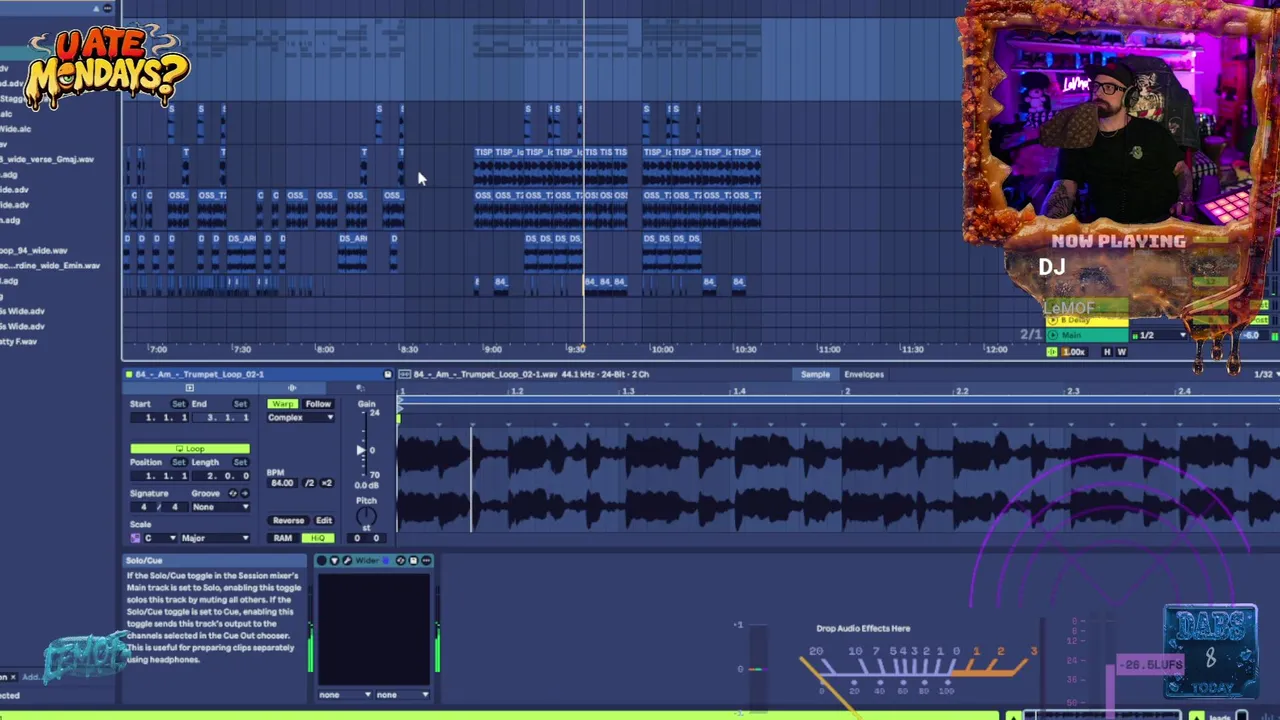The height and width of the screenshot is (720, 1280).
Task: Click the green start marker flag in sample editor
Action: tap(399, 418)
